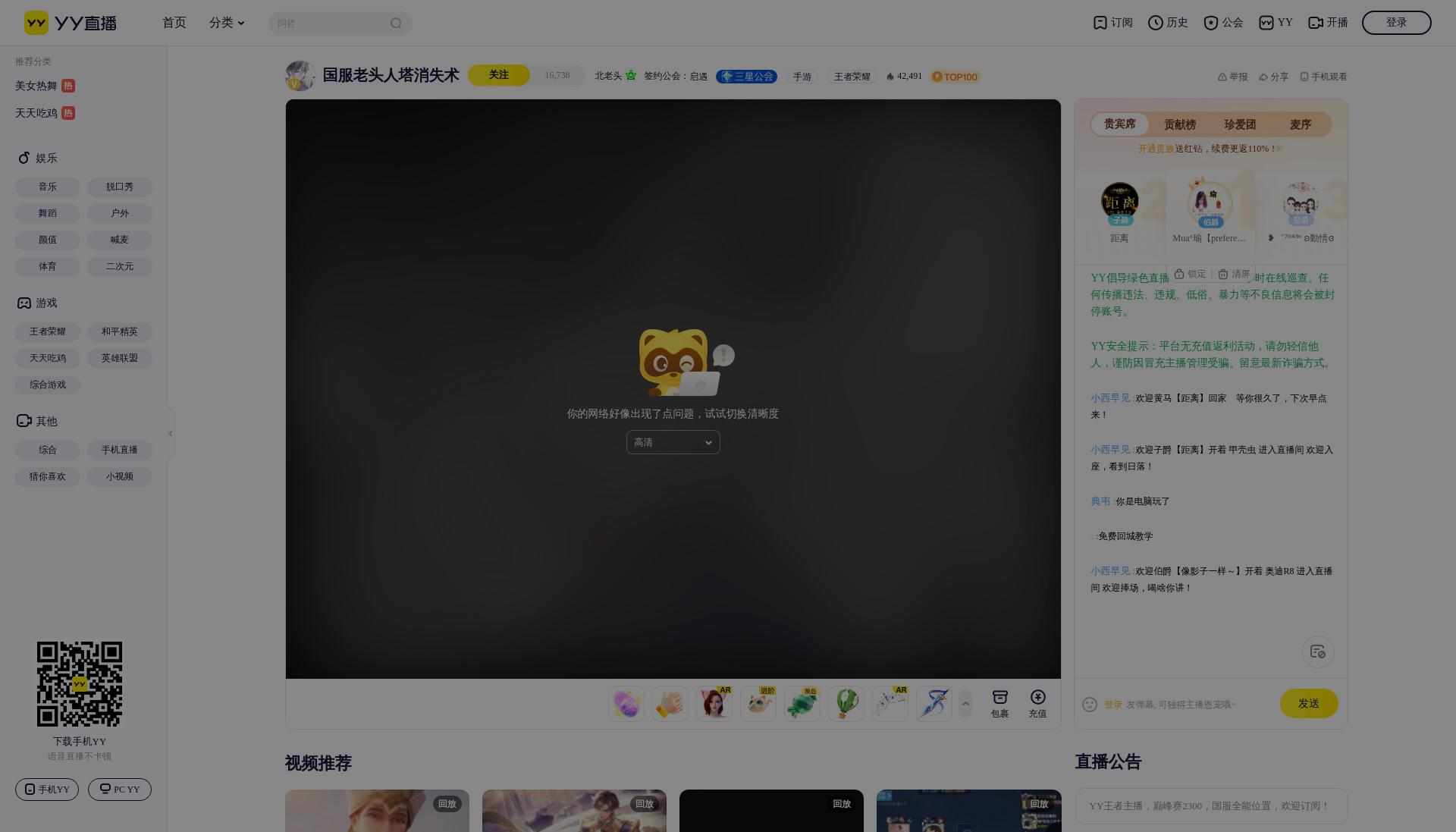Send the chat message with 发送
Screen dimensions: 1456x832
[x=1309, y=704]
